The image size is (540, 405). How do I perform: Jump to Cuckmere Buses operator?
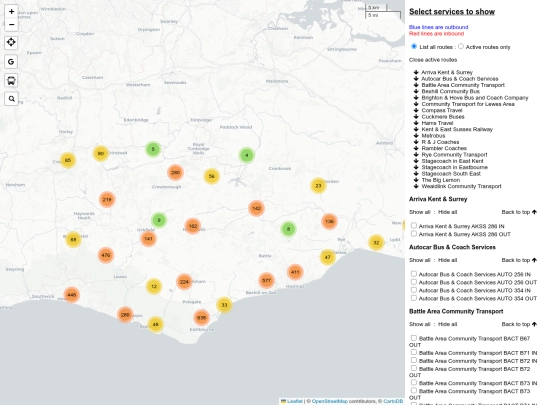(443, 117)
